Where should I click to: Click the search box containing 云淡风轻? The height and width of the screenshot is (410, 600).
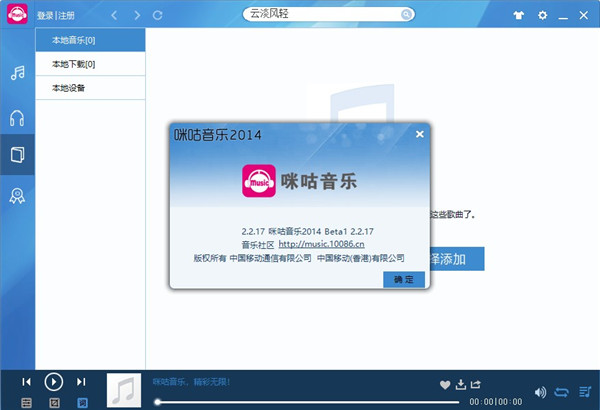point(328,14)
